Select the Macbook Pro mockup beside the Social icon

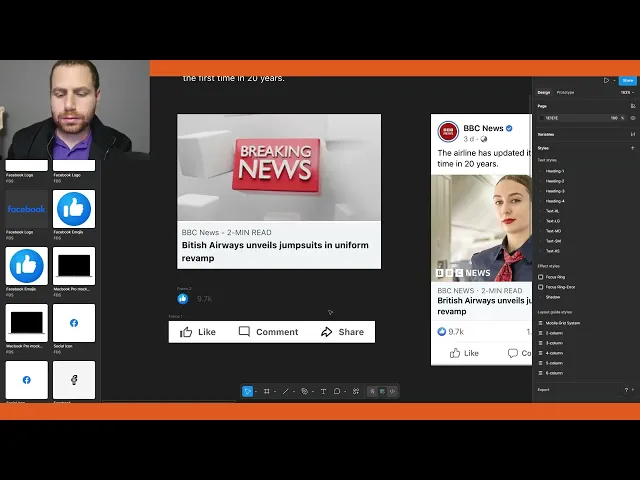point(27,323)
